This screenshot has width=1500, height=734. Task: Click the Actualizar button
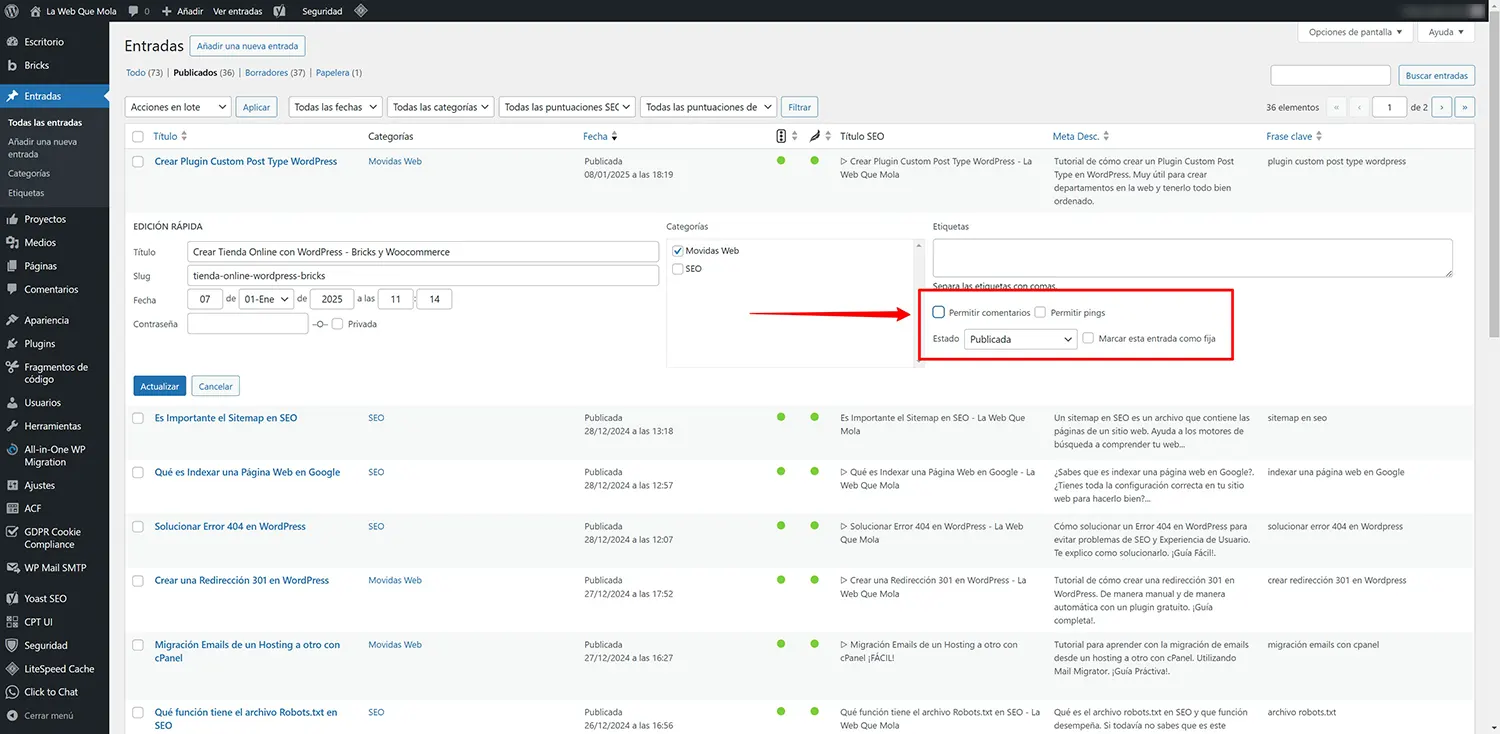pyautogui.click(x=159, y=386)
